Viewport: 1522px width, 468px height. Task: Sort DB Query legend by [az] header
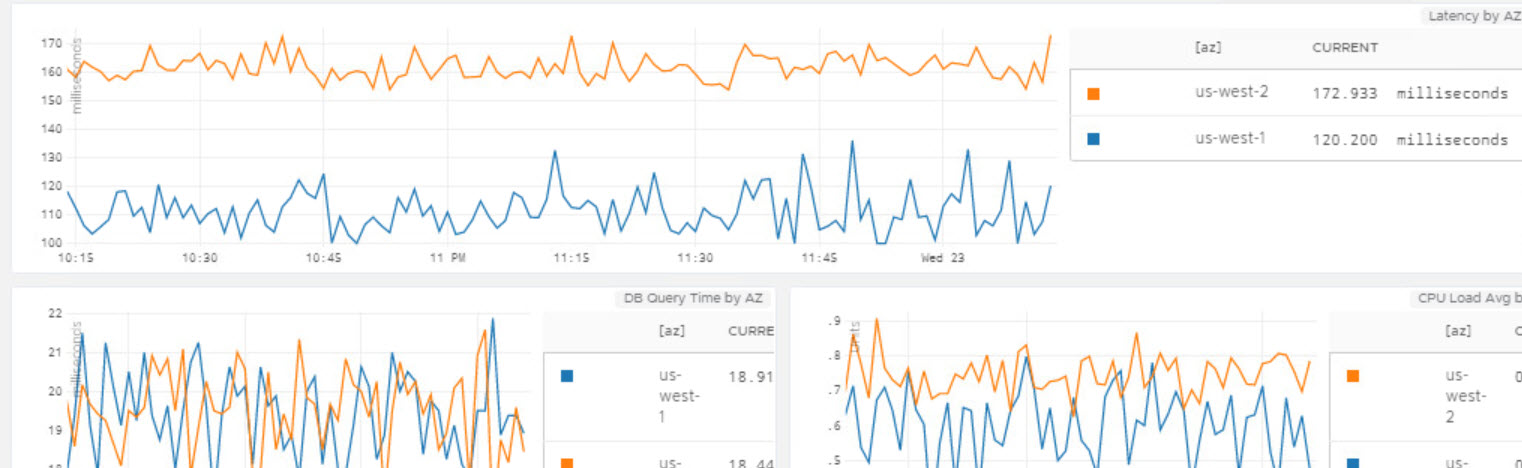click(x=672, y=331)
